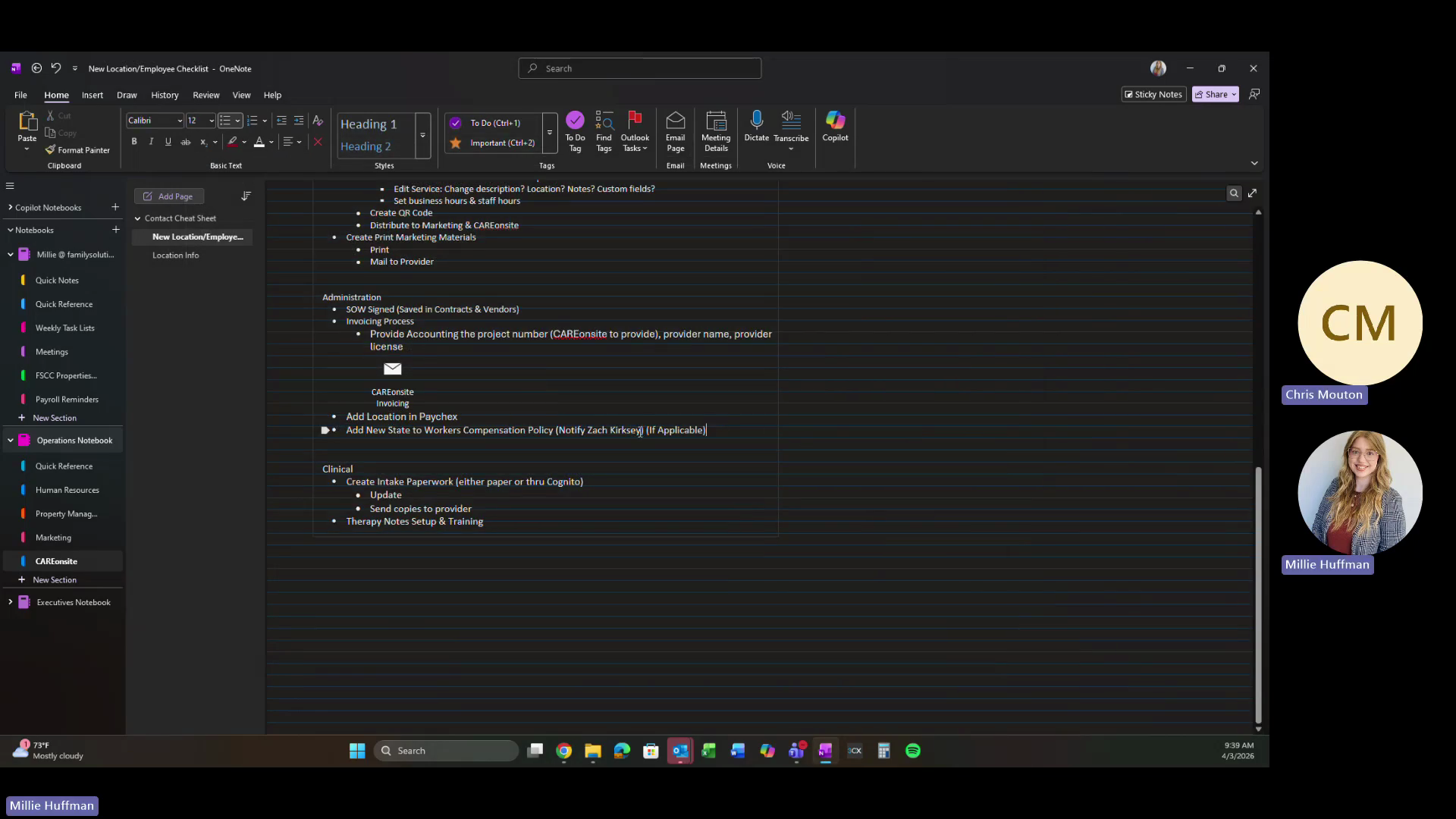Click the vertical page scrollbar

point(1258,595)
